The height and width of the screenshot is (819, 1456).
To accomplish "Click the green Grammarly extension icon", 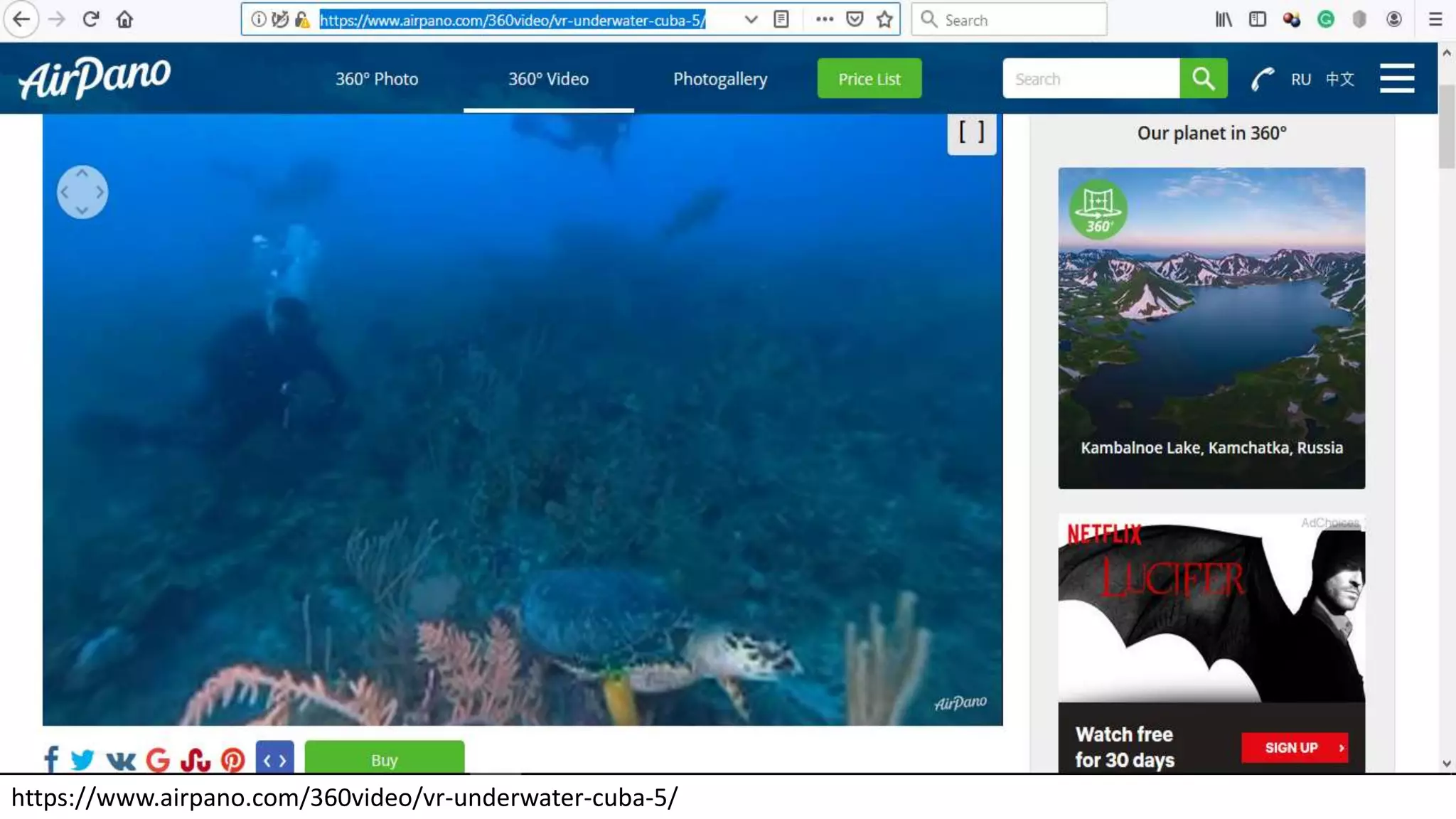I will (x=1326, y=19).
